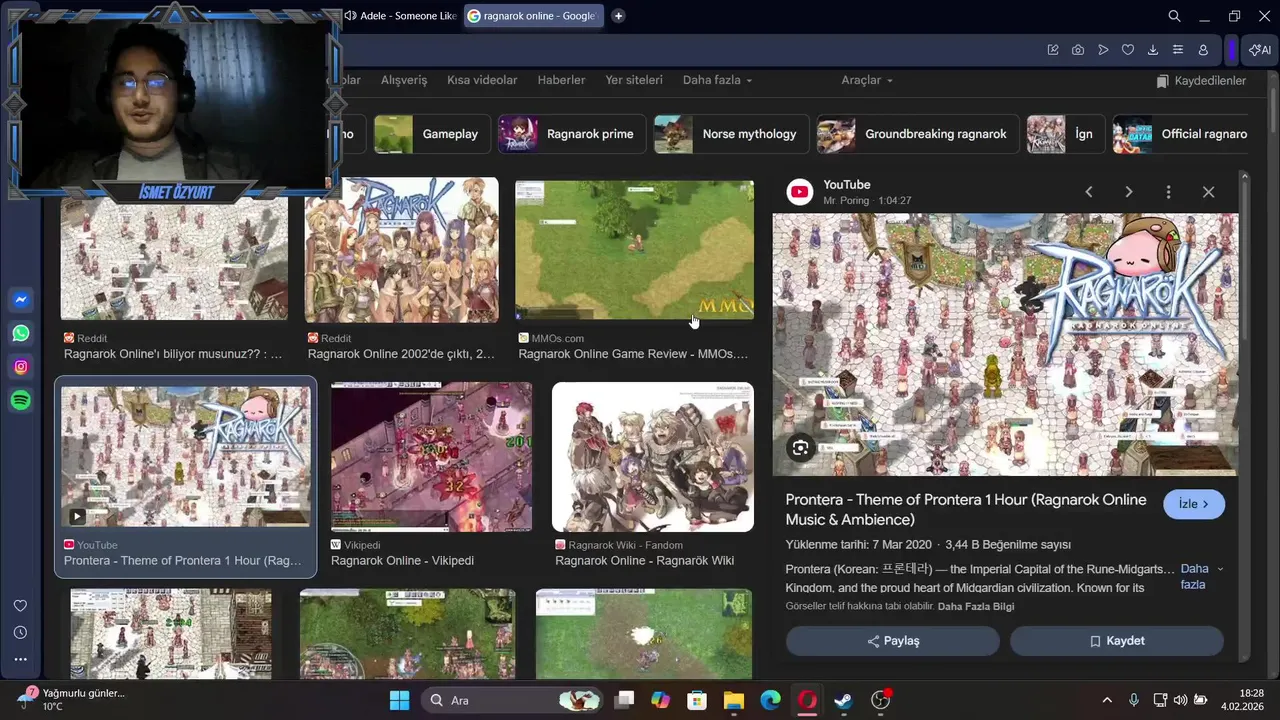Open Microsoft Edge from the taskbar
Viewport: 1280px width, 720px height.
click(x=770, y=700)
